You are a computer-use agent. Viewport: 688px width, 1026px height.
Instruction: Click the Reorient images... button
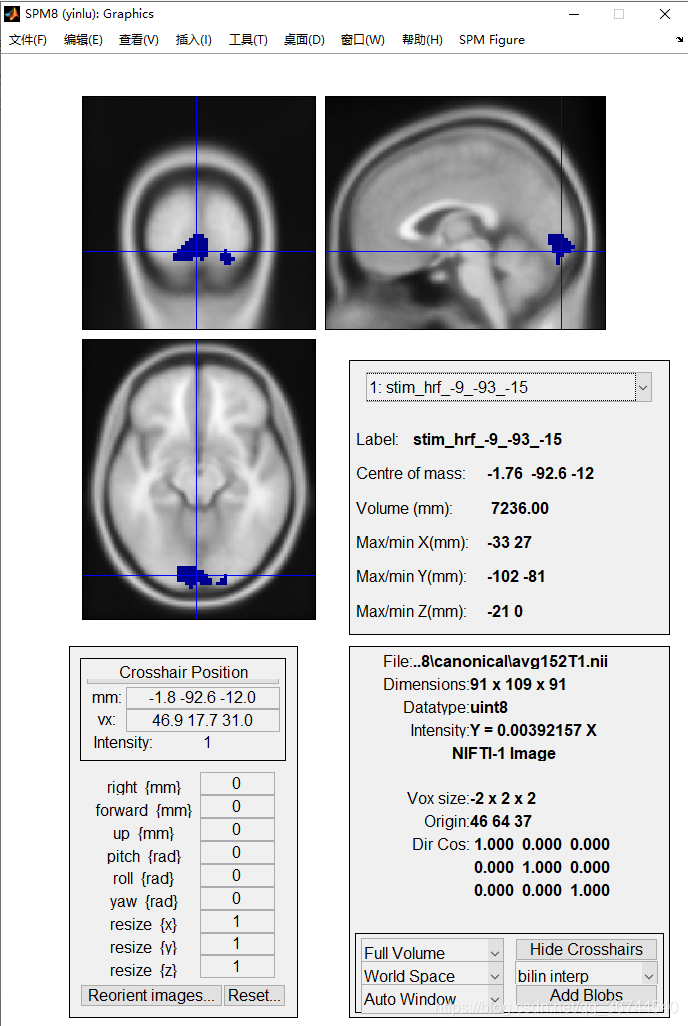pyautogui.click(x=151, y=995)
